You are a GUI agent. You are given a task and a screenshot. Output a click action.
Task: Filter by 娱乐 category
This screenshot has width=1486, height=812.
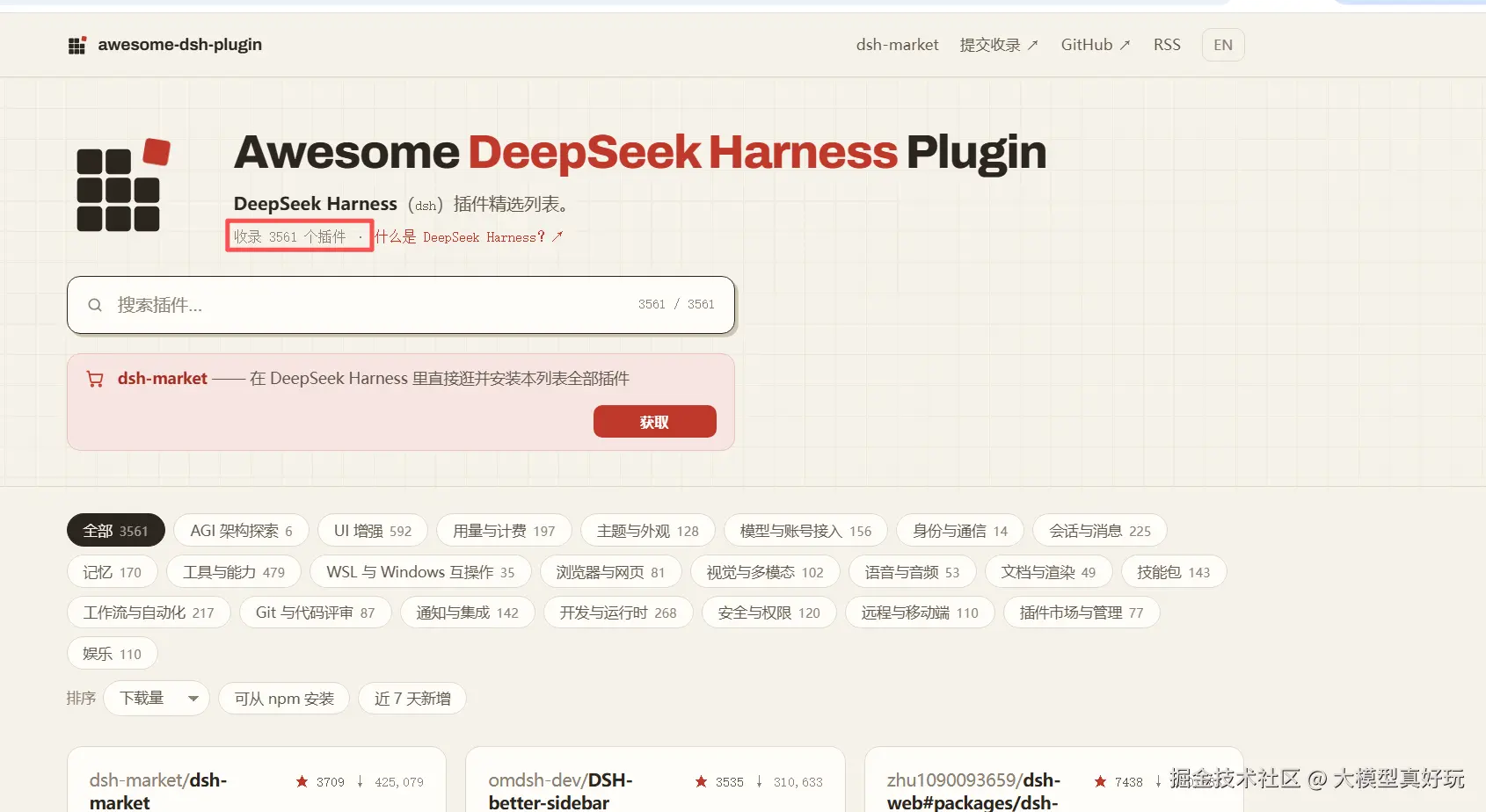(113, 653)
